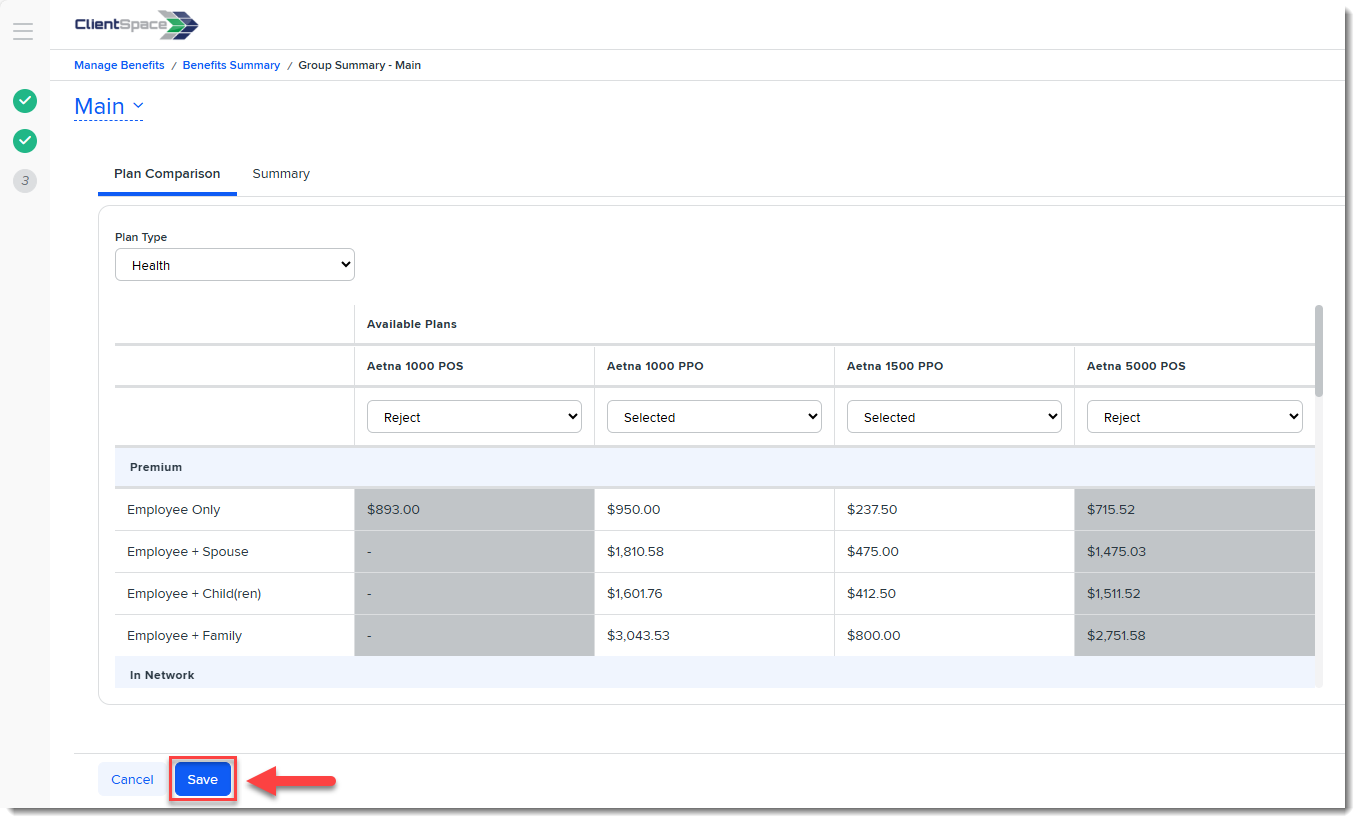This screenshot has height=823, width=1360.
Task: Open the Plan Type Health dropdown
Action: point(235,265)
